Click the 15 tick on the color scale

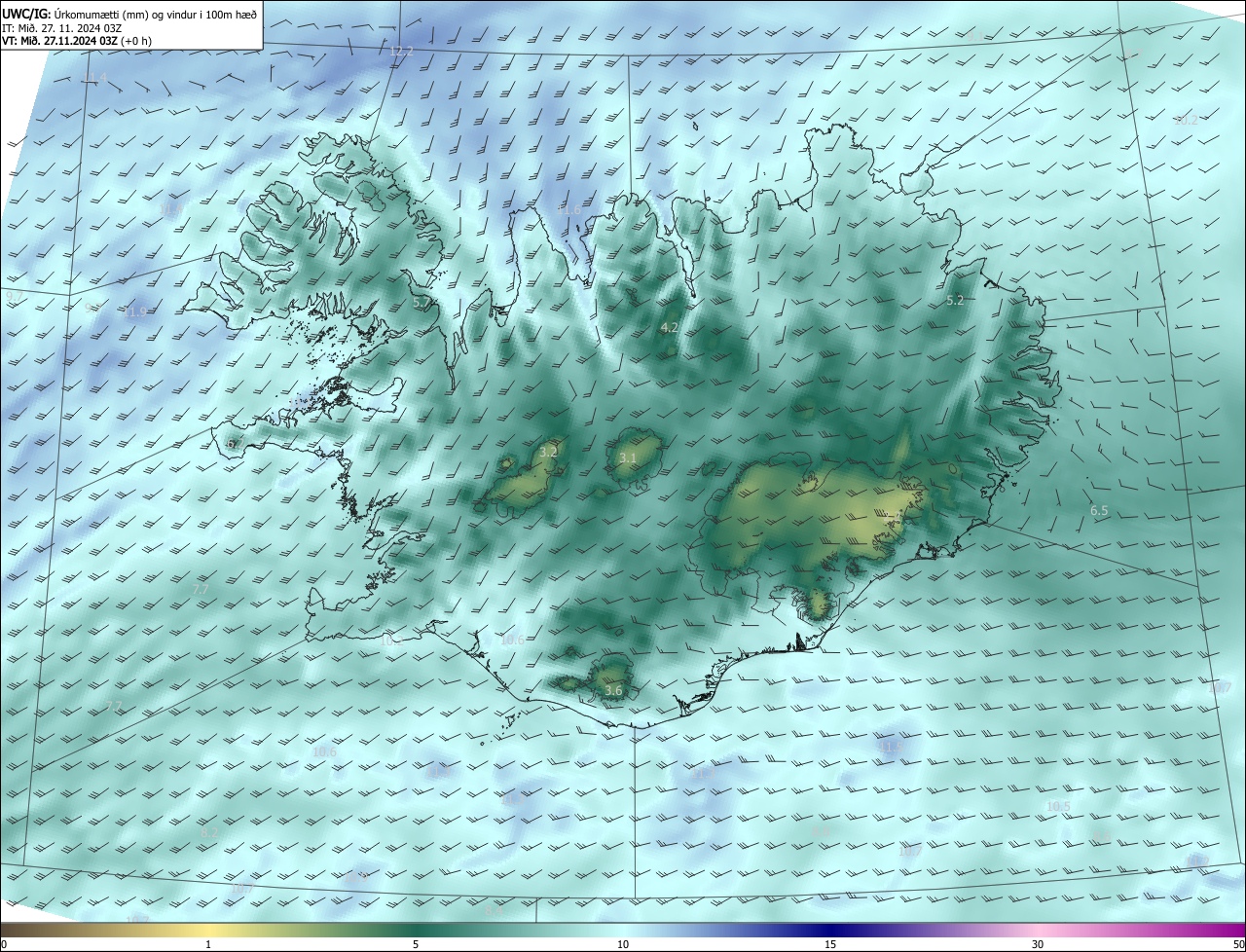[830, 944]
